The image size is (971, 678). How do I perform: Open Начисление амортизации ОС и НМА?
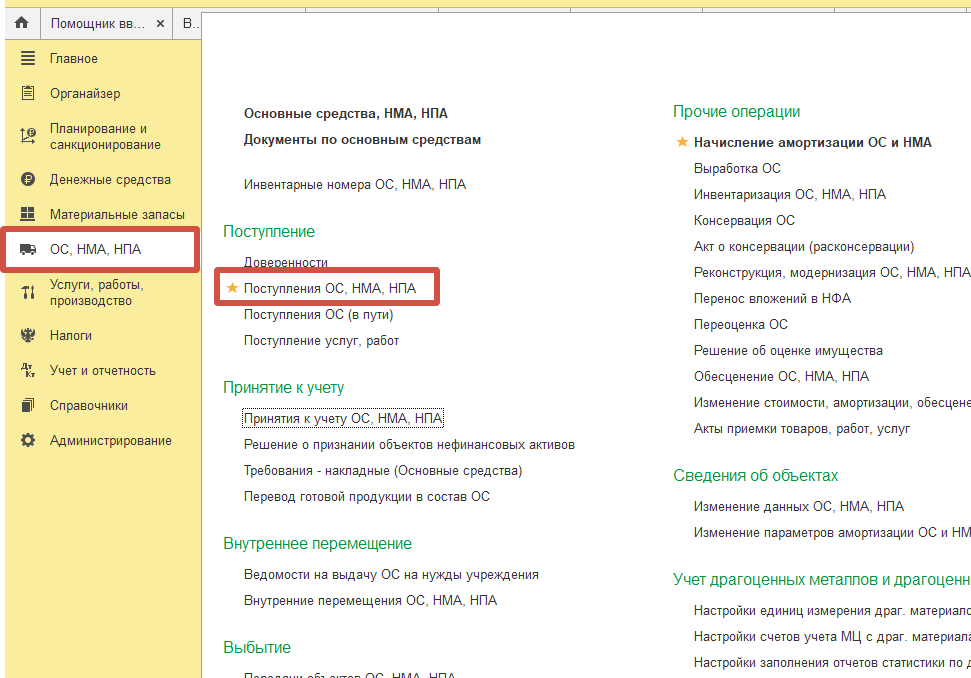(812, 142)
